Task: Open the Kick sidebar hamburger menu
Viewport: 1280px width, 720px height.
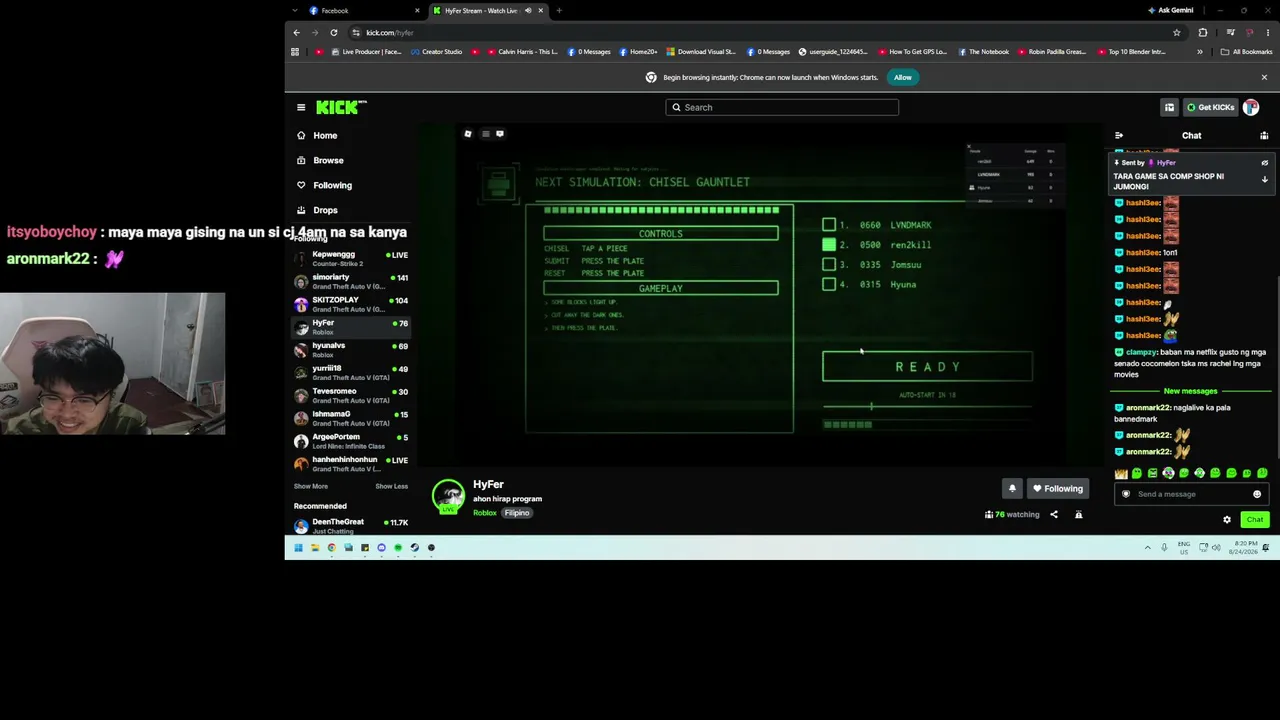Action: (x=301, y=107)
